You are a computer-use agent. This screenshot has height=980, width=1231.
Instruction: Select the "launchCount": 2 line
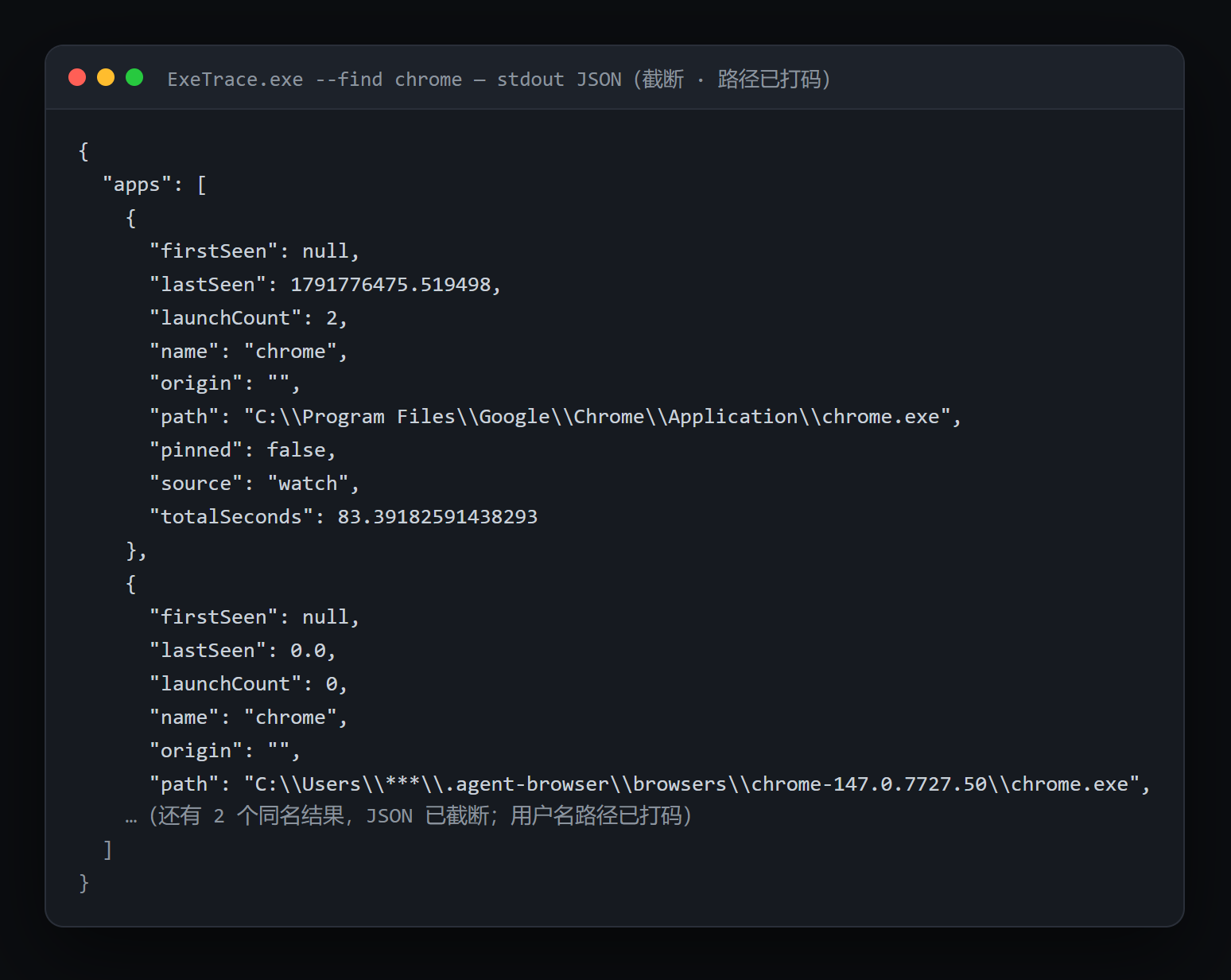click(x=248, y=318)
